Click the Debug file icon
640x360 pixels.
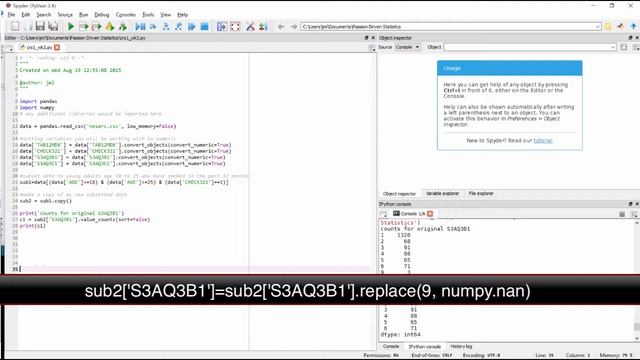140,27
